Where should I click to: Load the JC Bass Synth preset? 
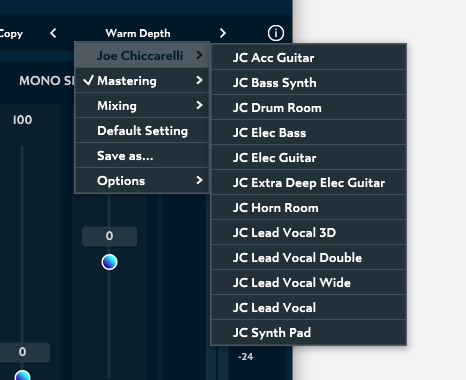(x=309, y=82)
